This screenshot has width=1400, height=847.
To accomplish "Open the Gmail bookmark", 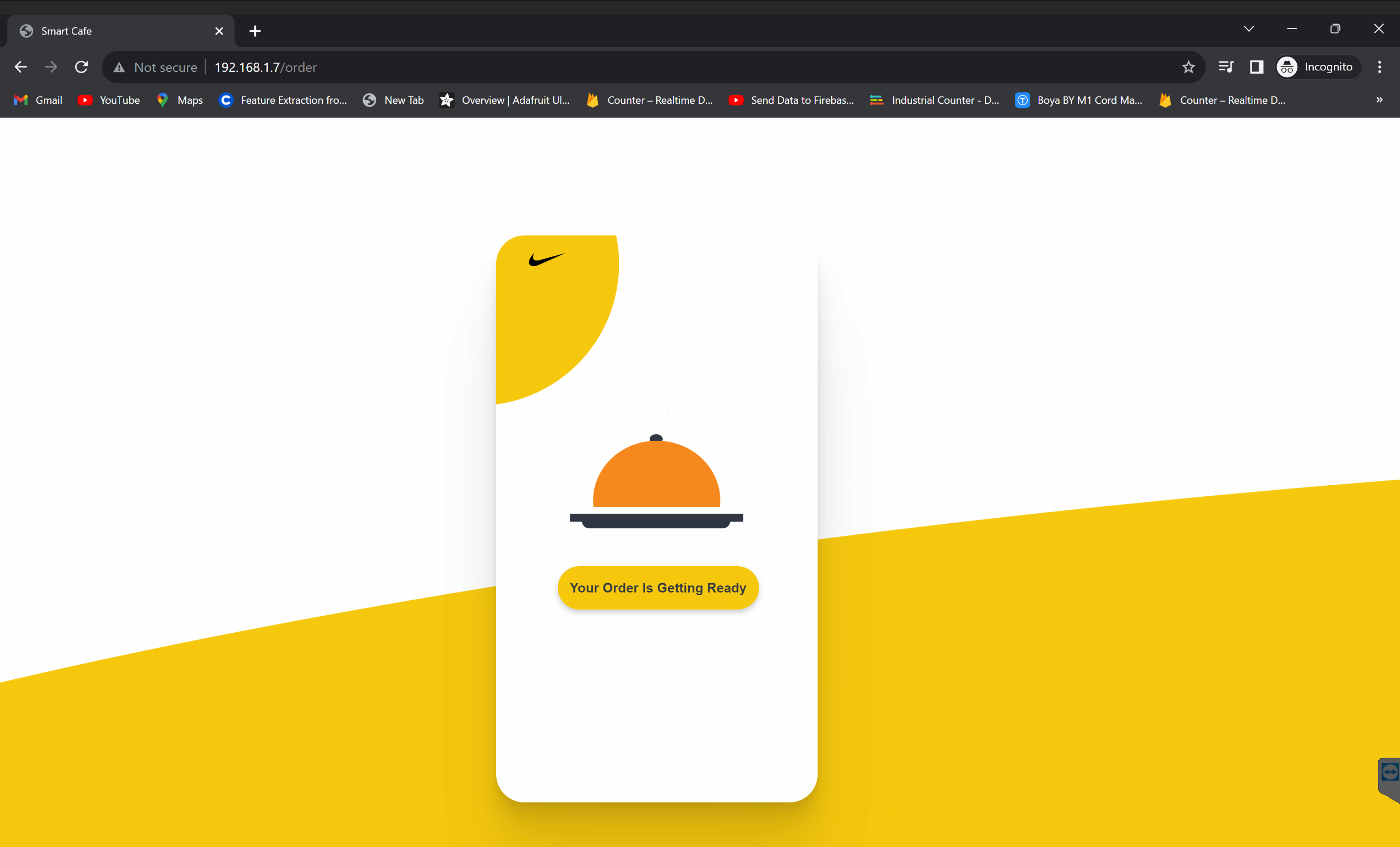I will tap(38, 100).
